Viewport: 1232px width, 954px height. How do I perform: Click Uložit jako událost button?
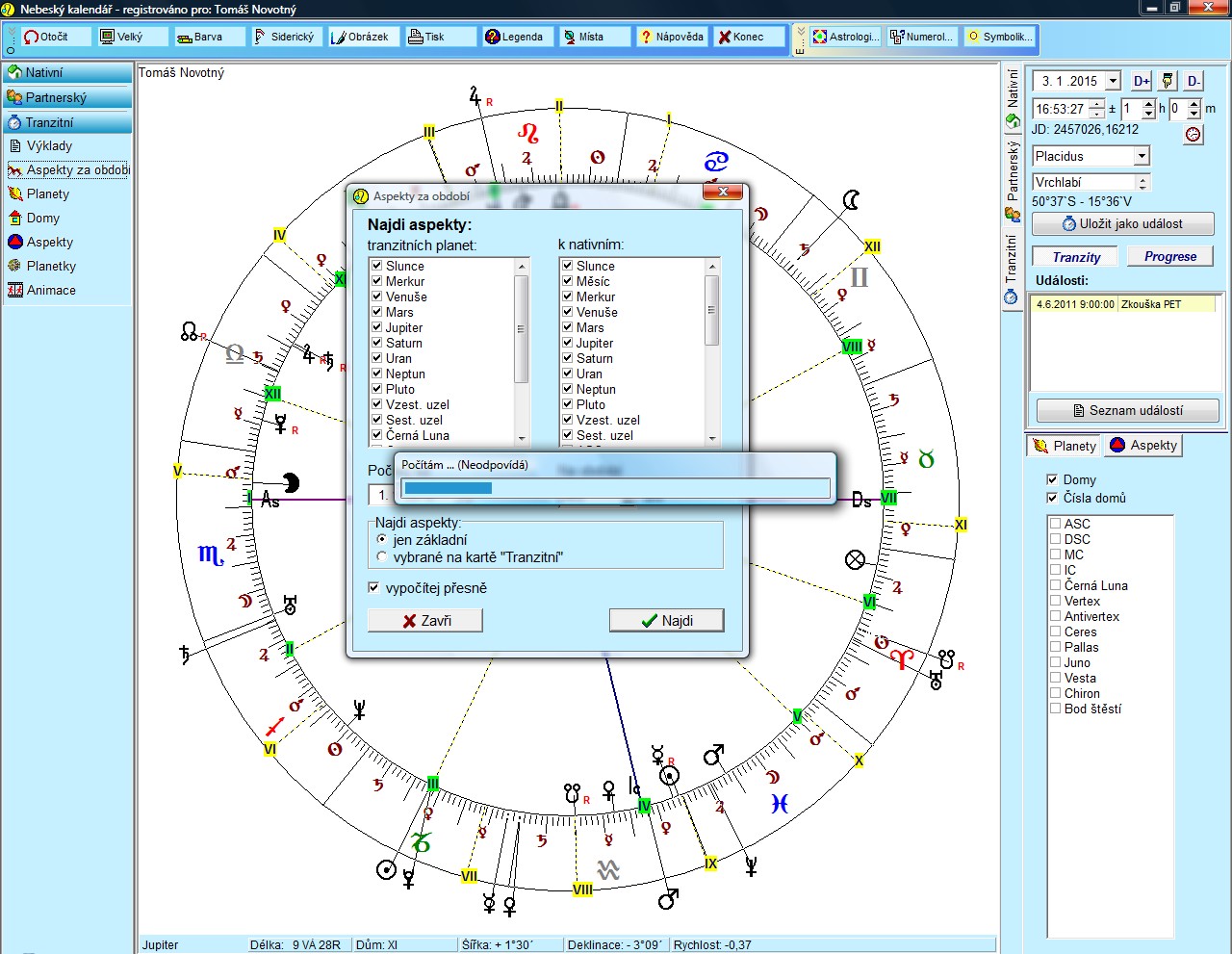click(1122, 223)
